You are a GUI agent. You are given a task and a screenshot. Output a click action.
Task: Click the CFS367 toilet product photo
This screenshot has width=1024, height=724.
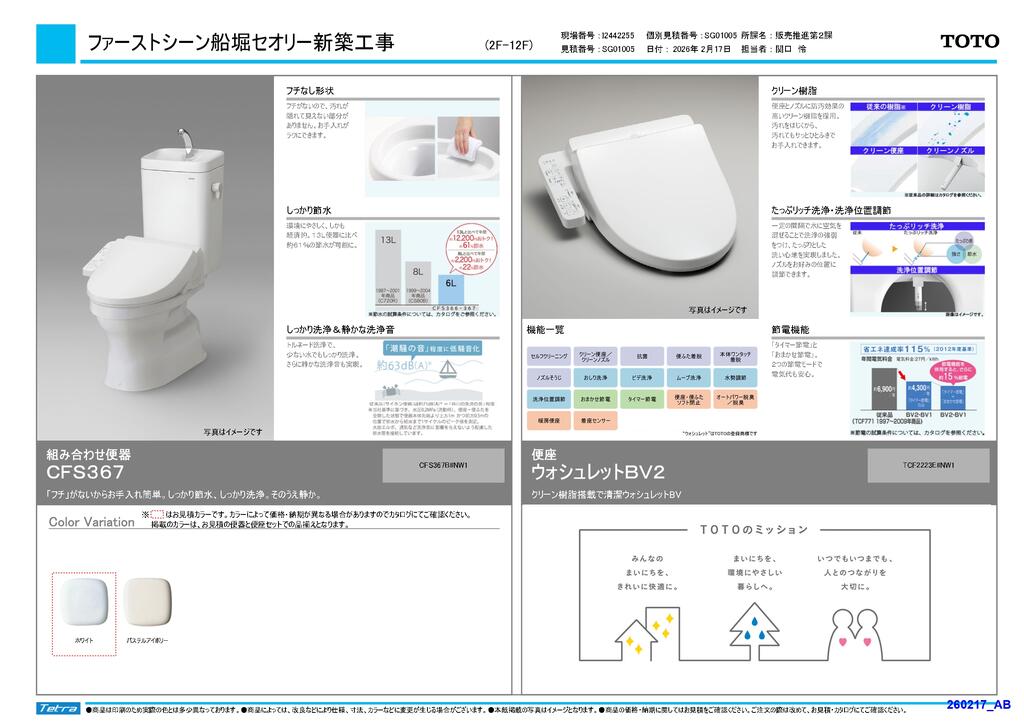[x=155, y=258]
